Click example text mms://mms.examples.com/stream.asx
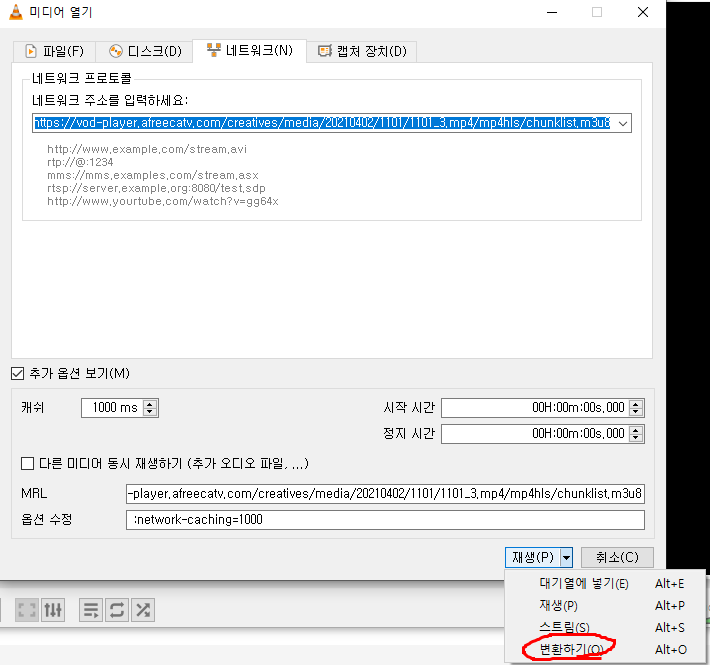This screenshot has height=665, width=710. 153,175
